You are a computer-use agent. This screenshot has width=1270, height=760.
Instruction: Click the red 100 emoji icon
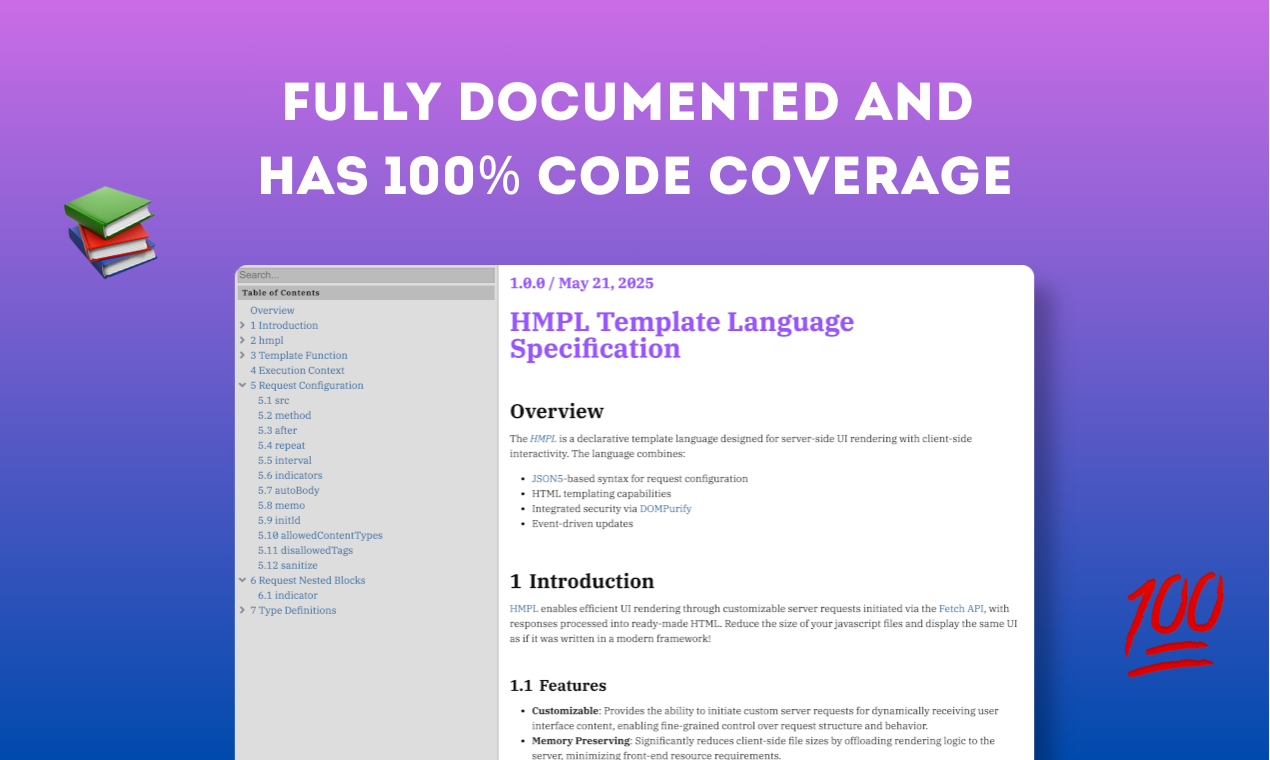pos(1175,625)
